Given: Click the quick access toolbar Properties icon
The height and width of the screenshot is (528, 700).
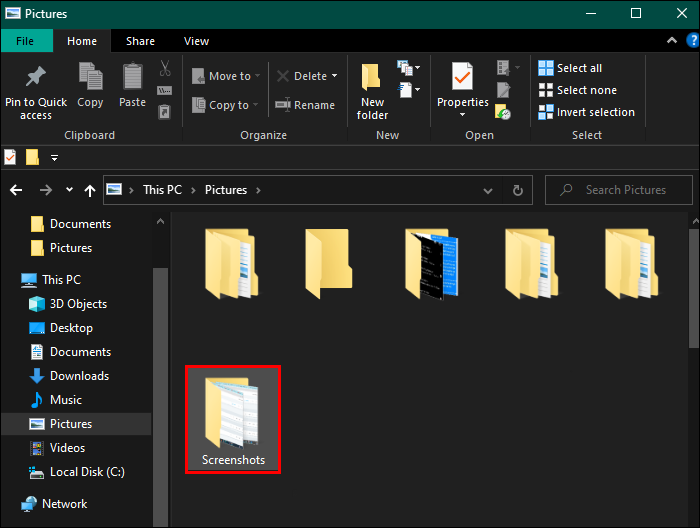Looking at the screenshot, I should [10, 157].
